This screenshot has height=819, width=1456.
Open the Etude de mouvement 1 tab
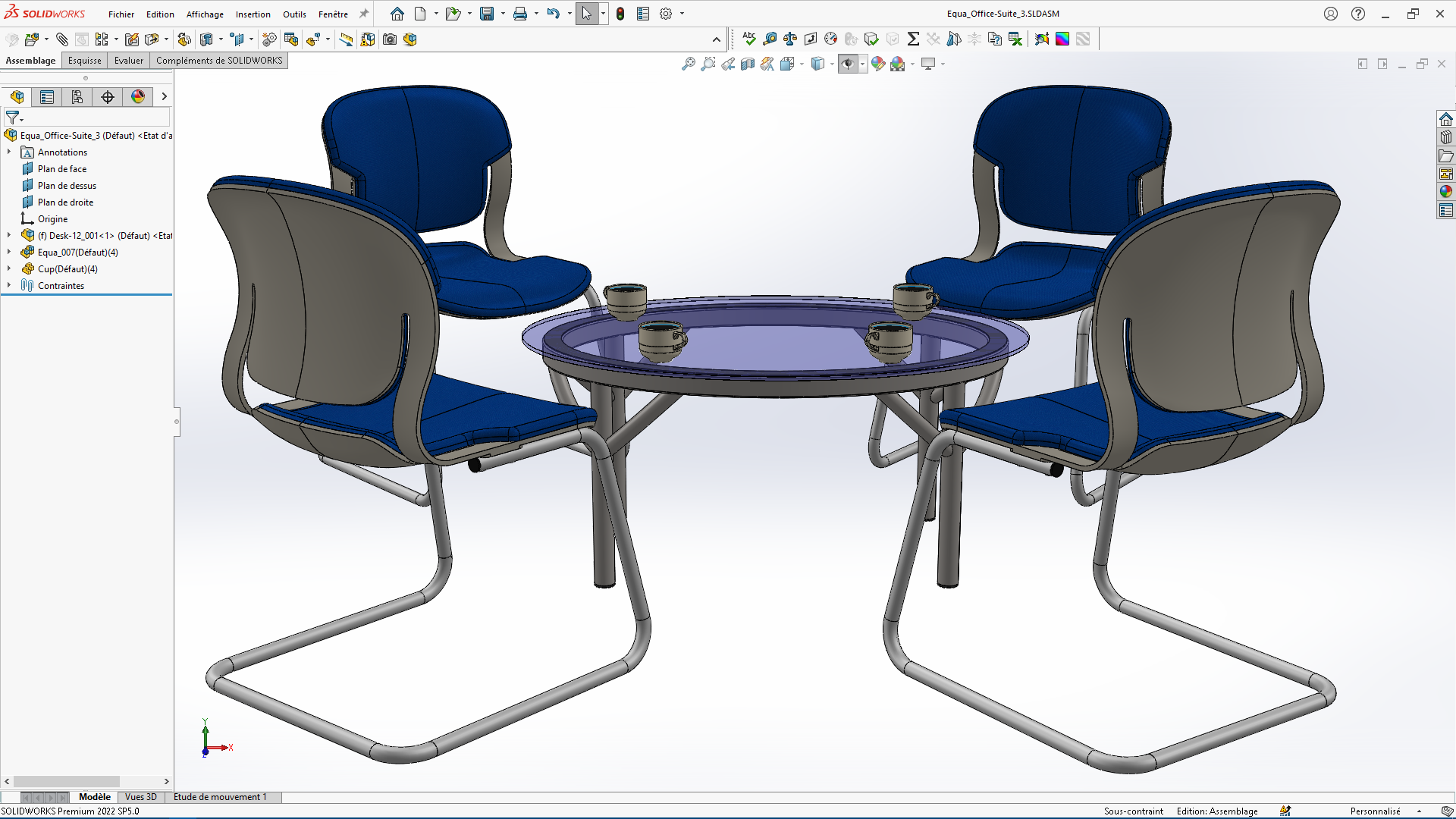[x=220, y=797]
